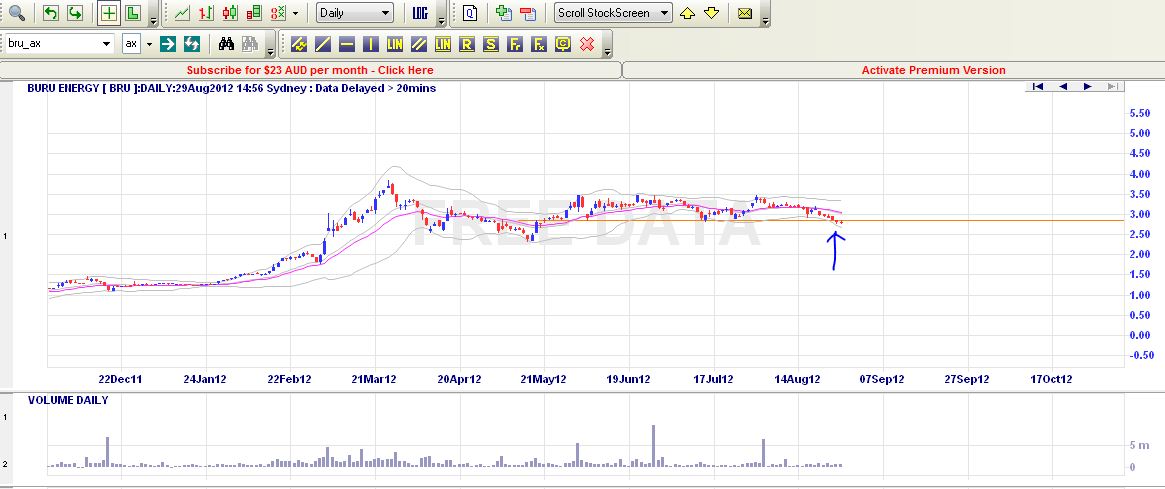Select the R drawing tool
Viewport: 1165px width, 489px height.
point(467,44)
